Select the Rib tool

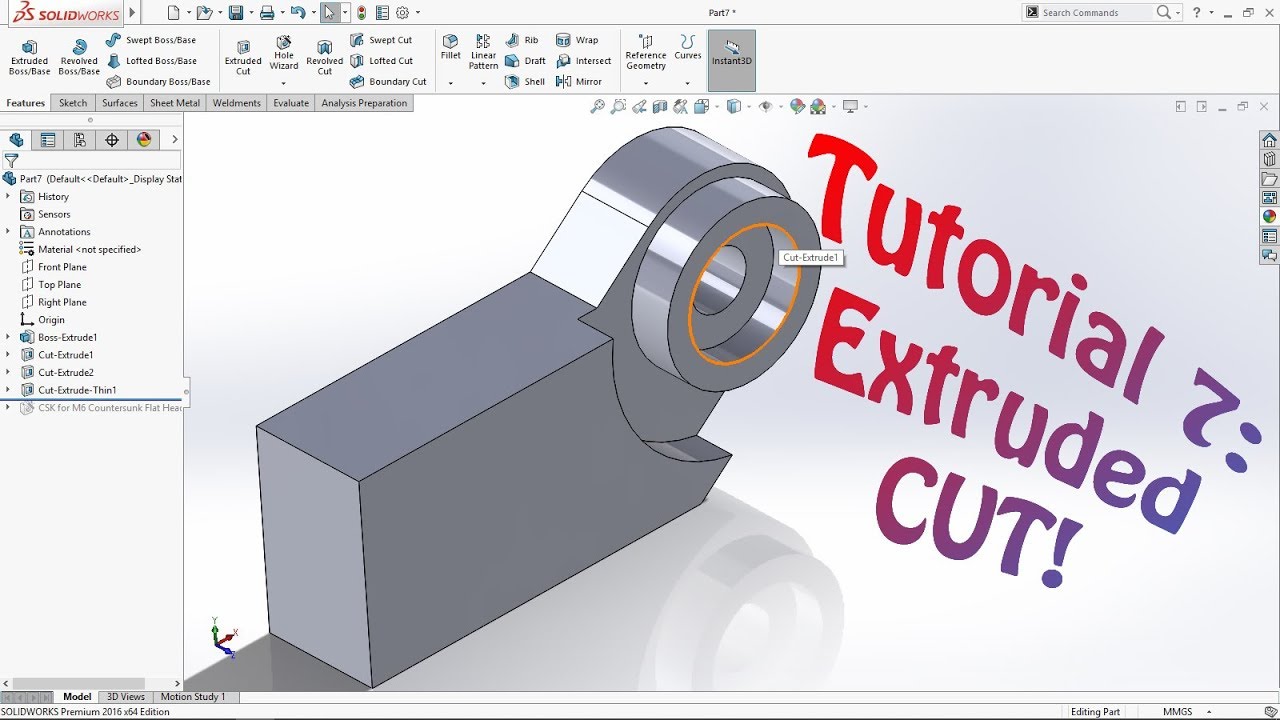coord(522,40)
